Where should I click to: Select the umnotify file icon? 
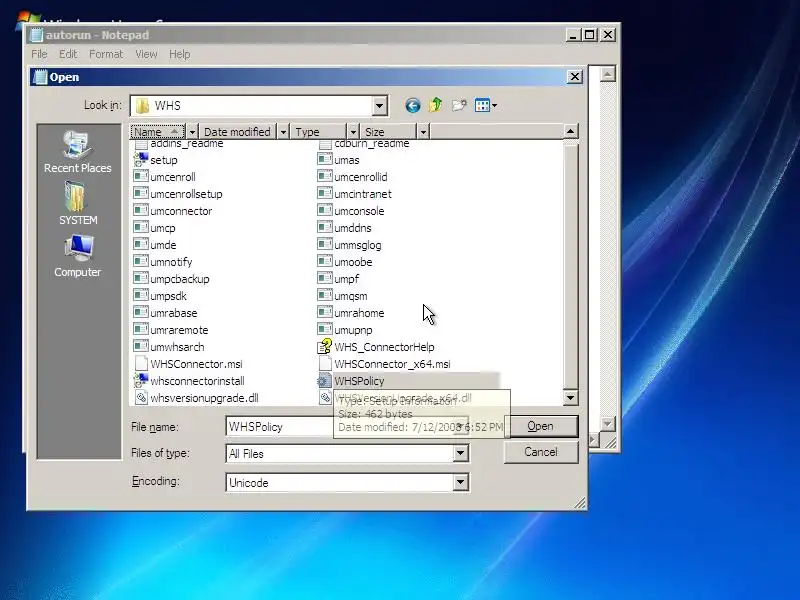pyautogui.click(x=141, y=261)
